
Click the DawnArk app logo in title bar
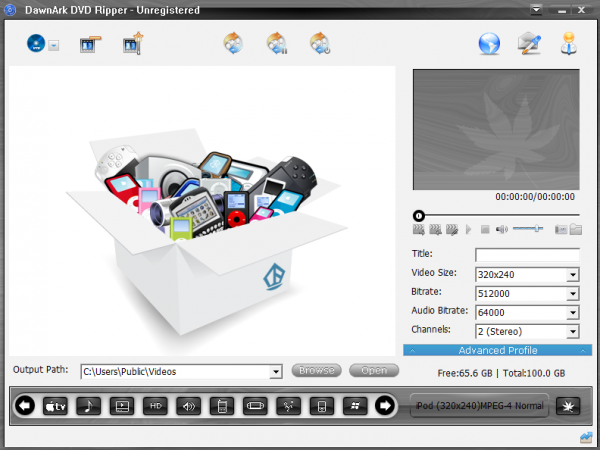(x=10, y=10)
